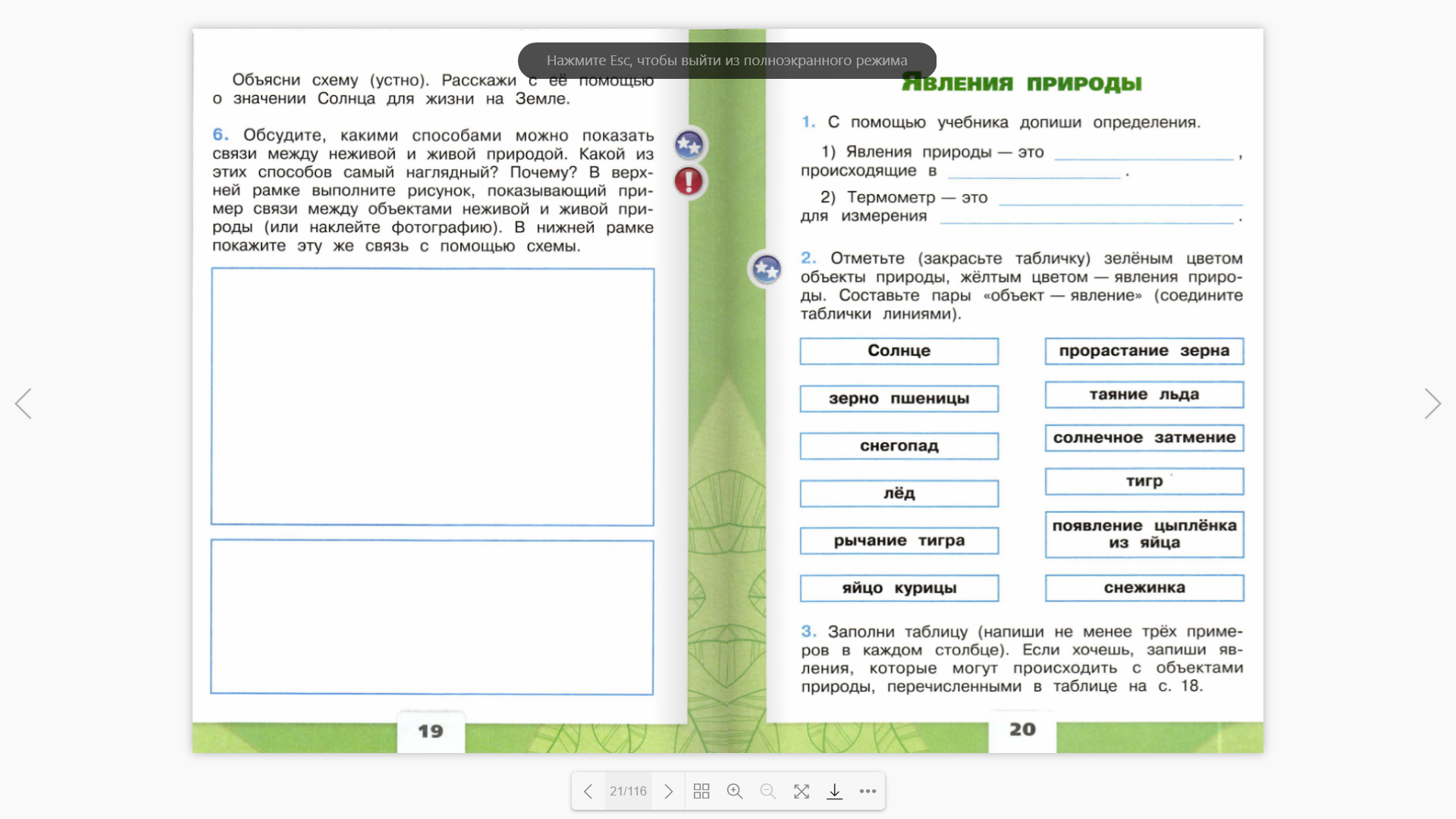Zoom out of the workbook
The width and height of the screenshot is (1456, 819).
768,792
